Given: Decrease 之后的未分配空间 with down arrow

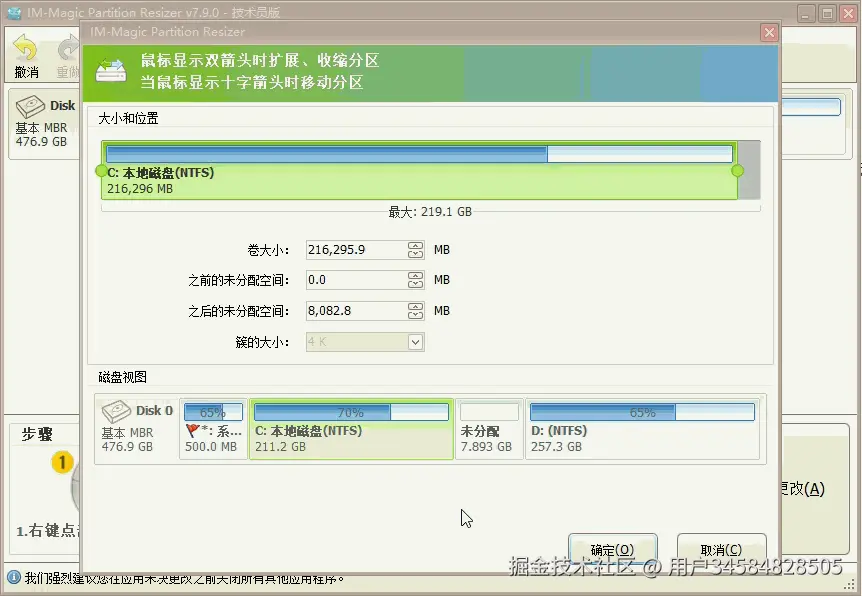Looking at the screenshot, I should pyautogui.click(x=416, y=315).
